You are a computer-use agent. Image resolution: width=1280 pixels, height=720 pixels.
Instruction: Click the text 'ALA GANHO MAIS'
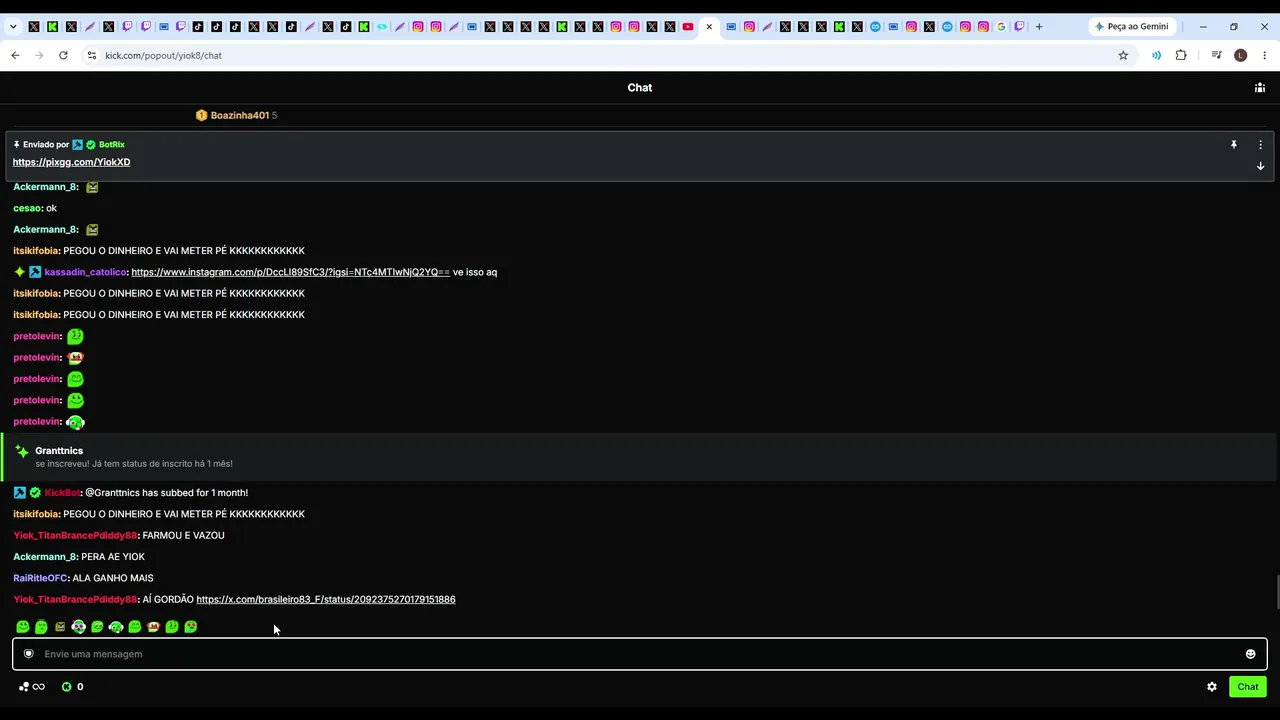click(x=113, y=578)
